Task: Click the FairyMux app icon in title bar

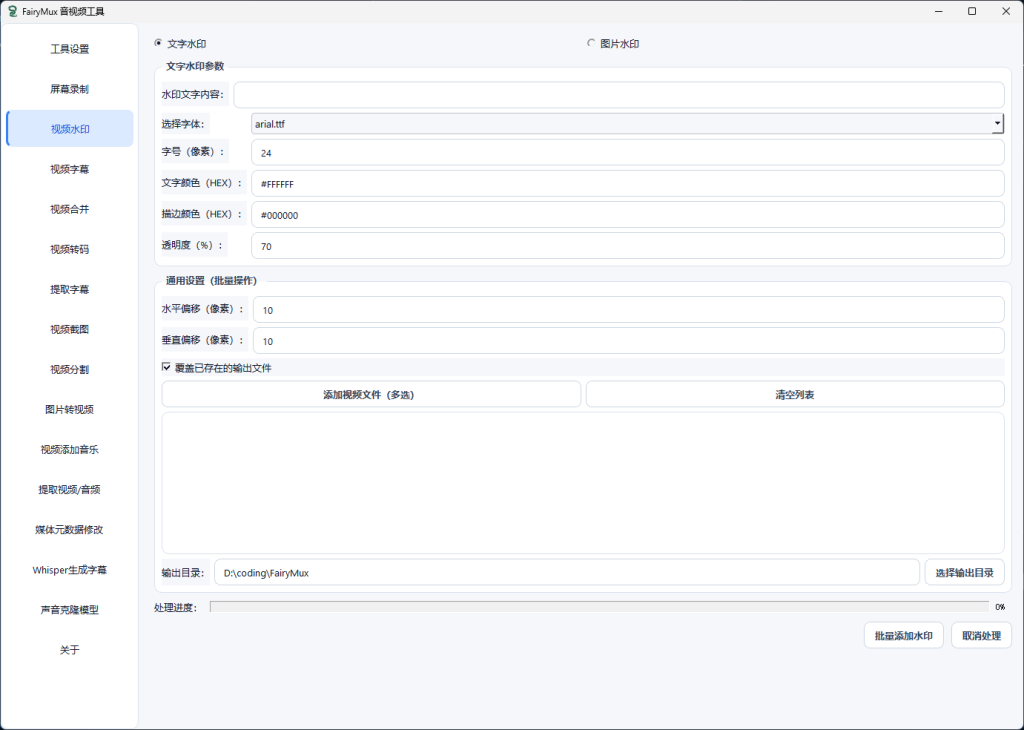Action: click(12, 11)
